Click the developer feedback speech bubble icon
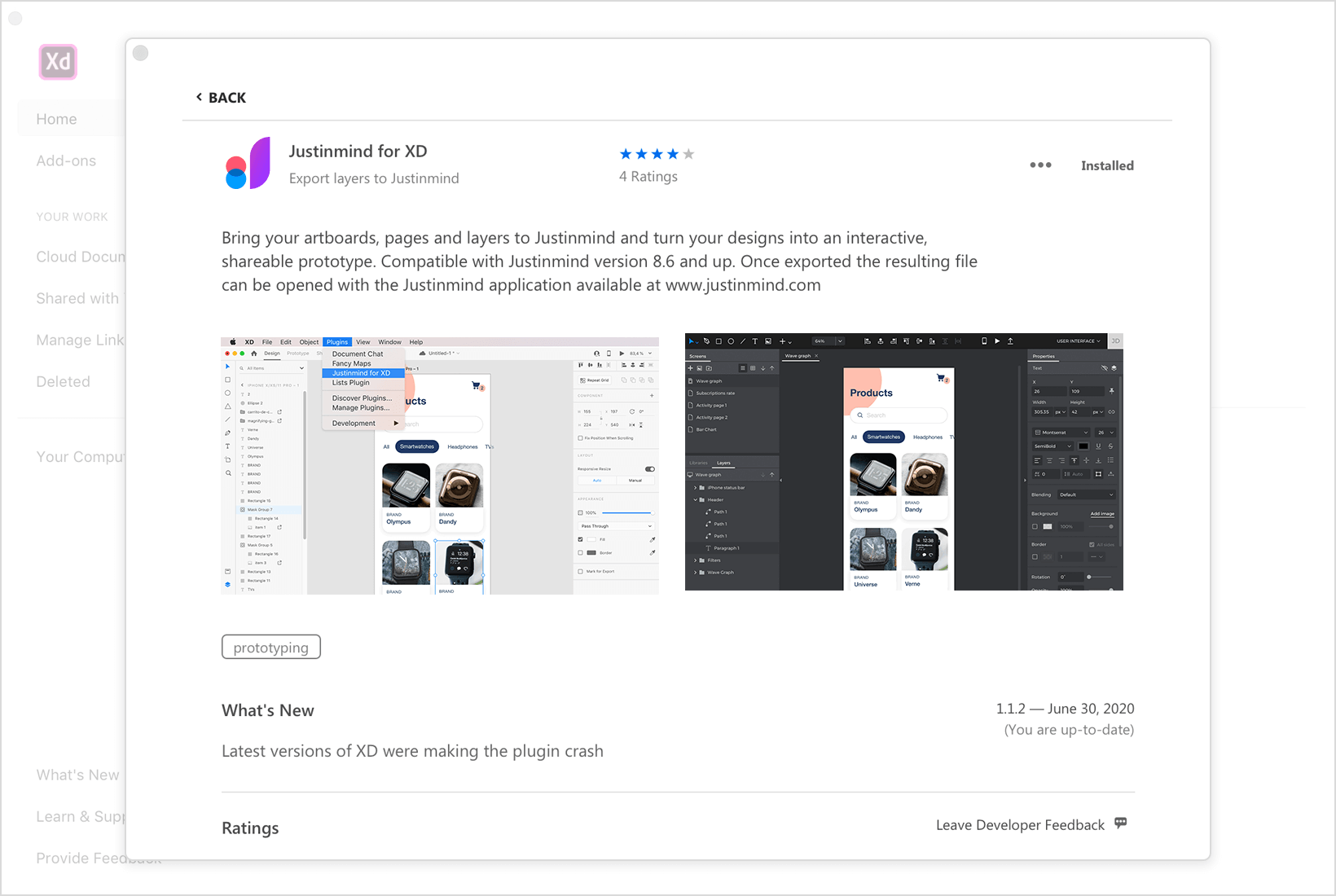This screenshot has width=1336, height=896. 1121,824
